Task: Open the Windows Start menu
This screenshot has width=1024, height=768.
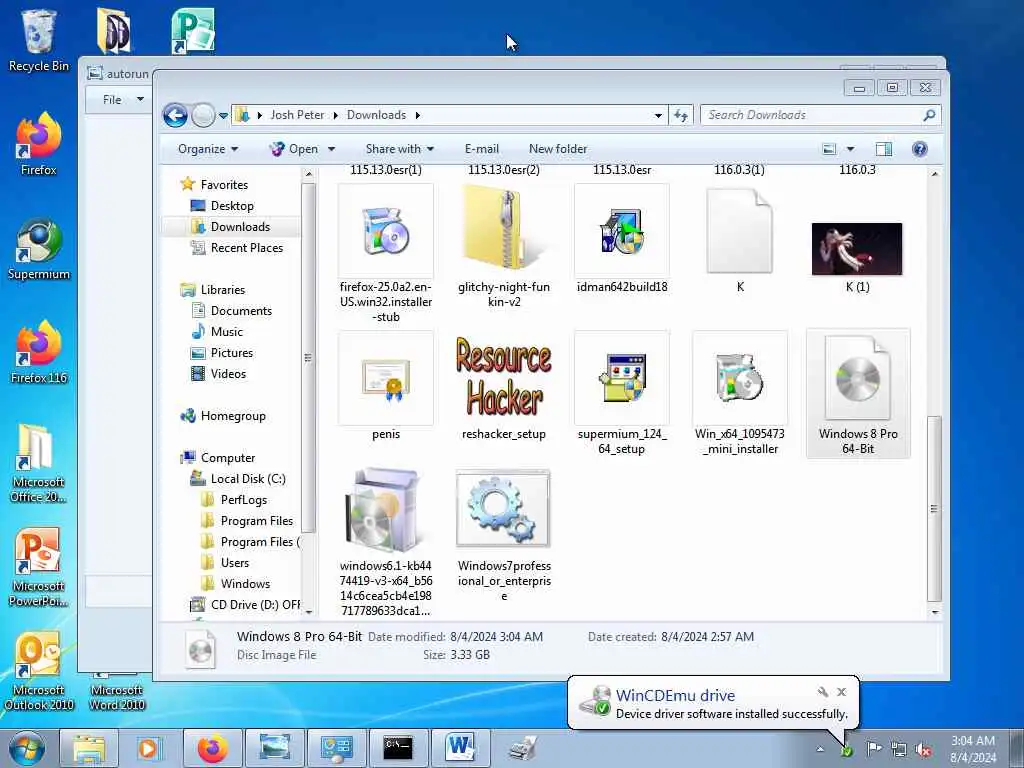Action: click(x=27, y=748)
